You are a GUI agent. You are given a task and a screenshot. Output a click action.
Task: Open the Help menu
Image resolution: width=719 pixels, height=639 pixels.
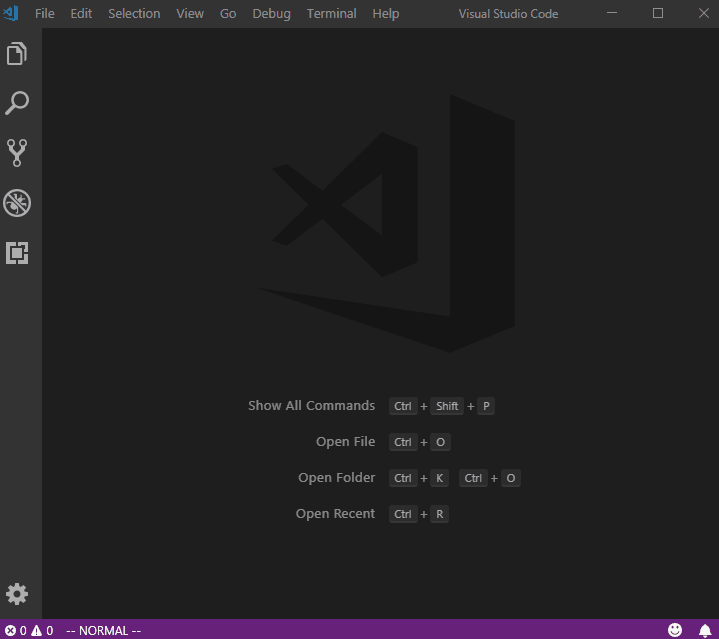(x=386, y=14)
